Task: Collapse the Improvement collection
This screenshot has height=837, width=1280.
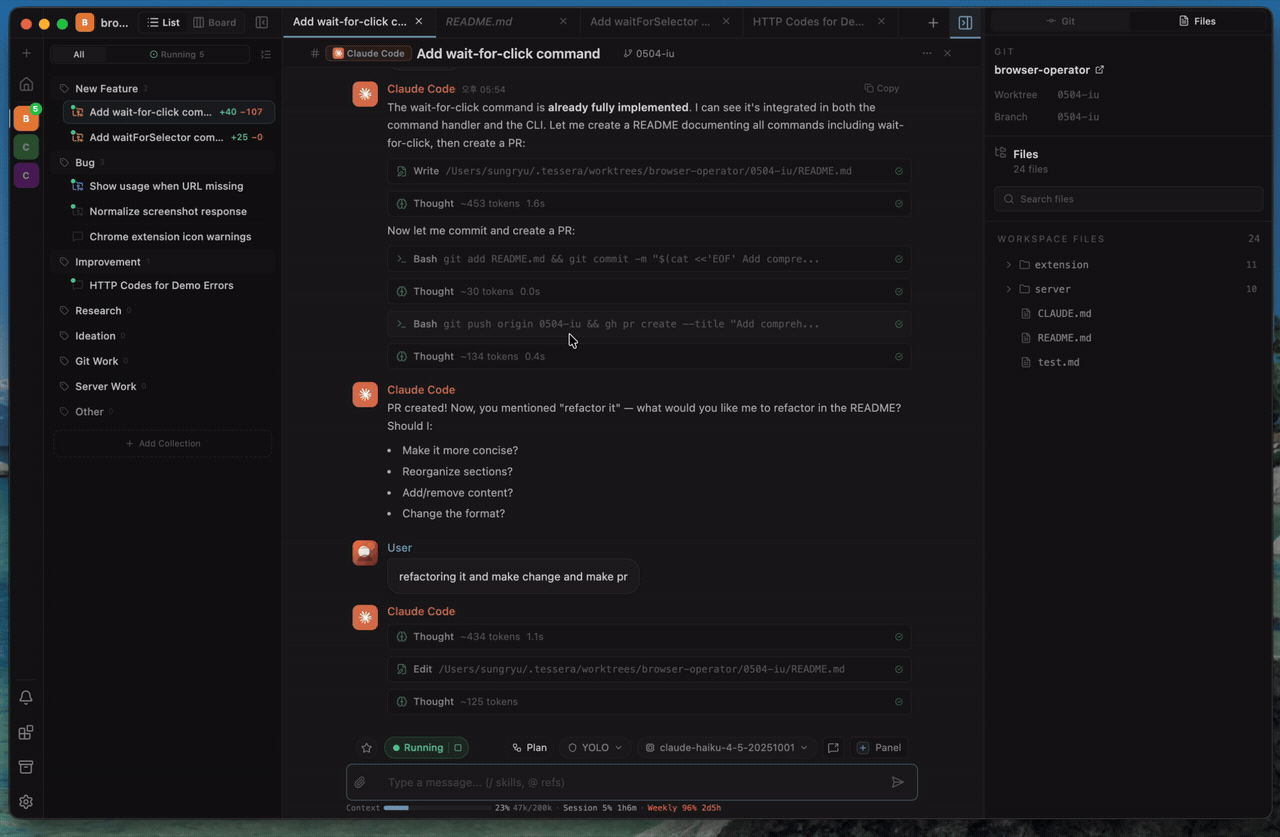Action: 107,262
